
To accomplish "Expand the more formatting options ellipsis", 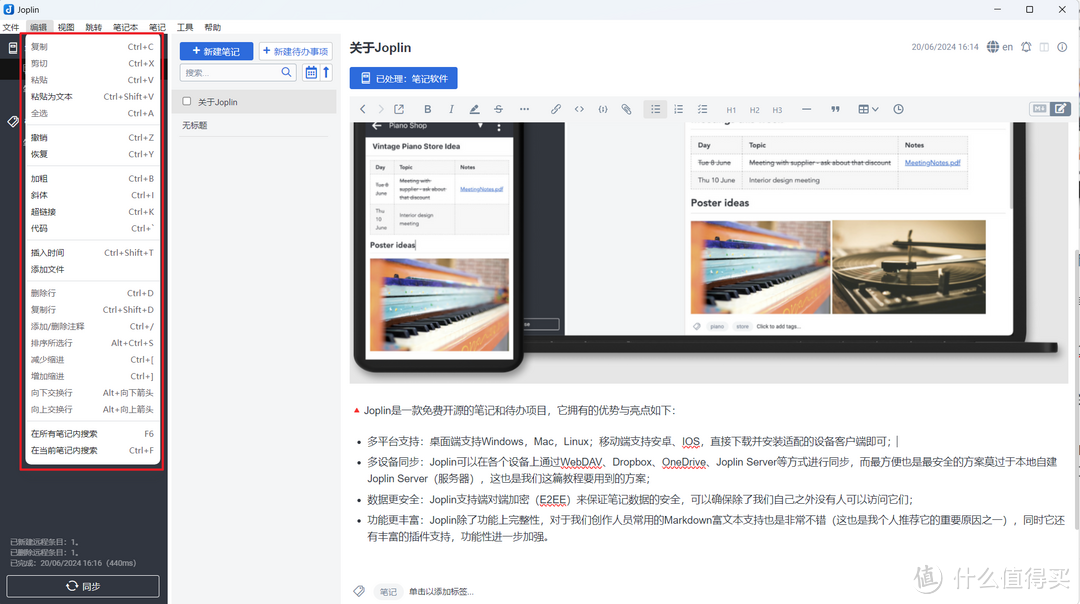I will tap(524, 109).
